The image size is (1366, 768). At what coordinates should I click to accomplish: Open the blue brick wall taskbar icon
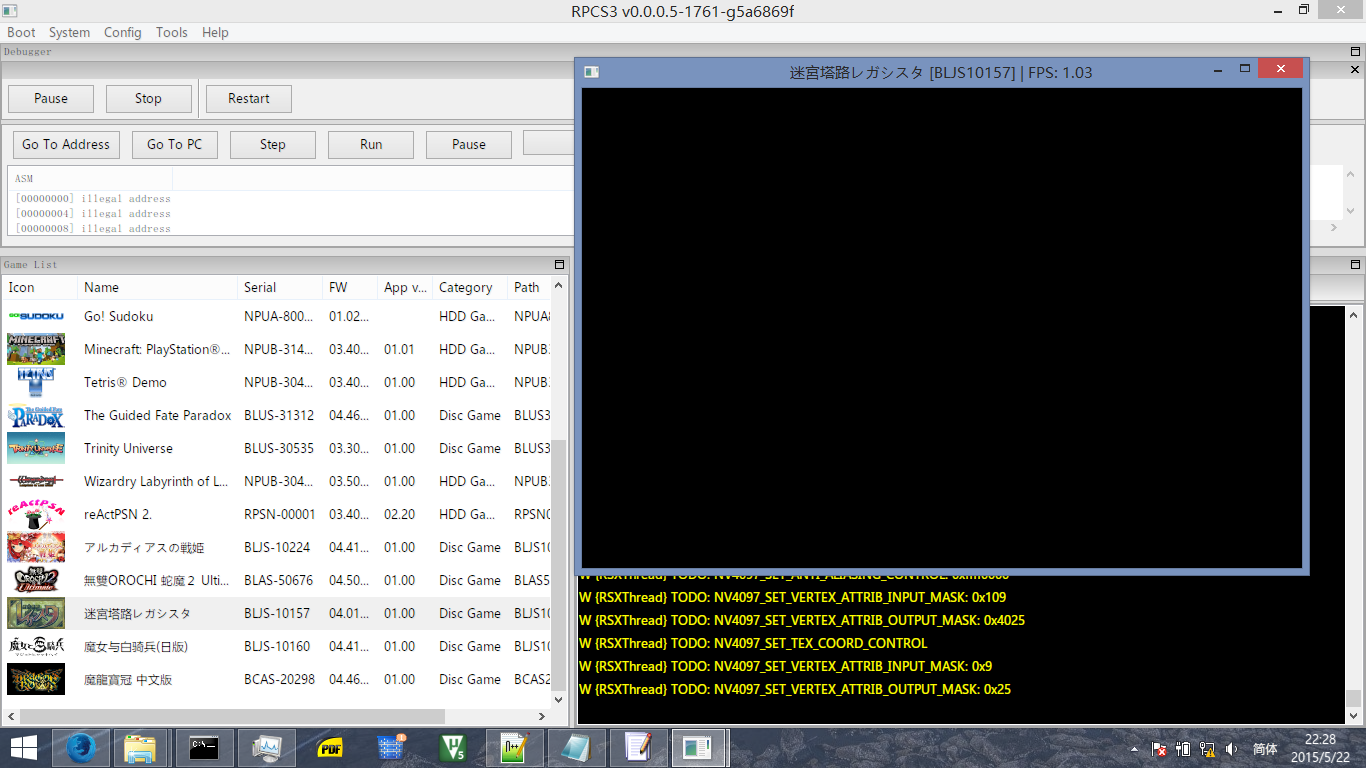(x=391, y=748)
